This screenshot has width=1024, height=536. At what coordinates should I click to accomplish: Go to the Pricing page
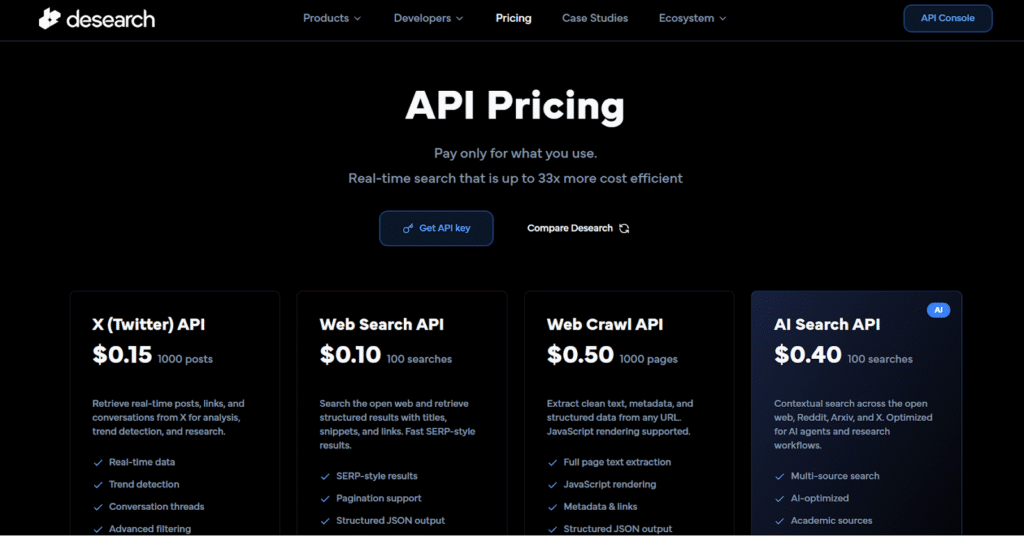pyautogui.click(x=513, y=18)
